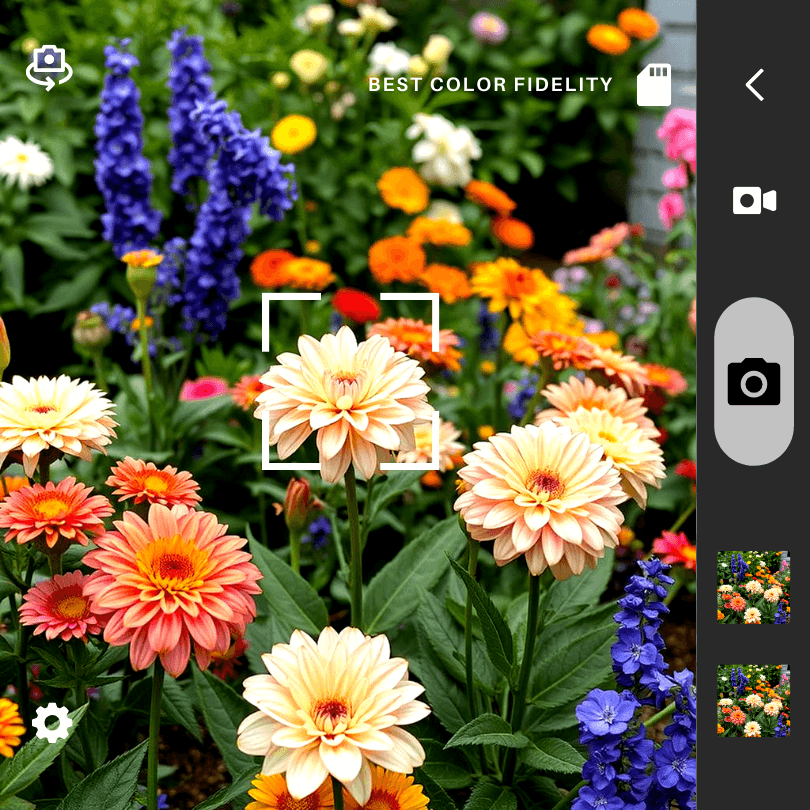
Task: Toggle between photo and video mode
Action: click(753, 200)
